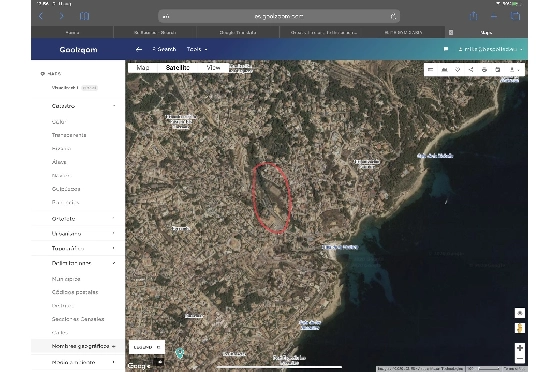The height and width of the screenshot is (372, 560).
Task: Reload the page from the address bar
Action: (x=393, y=16)
